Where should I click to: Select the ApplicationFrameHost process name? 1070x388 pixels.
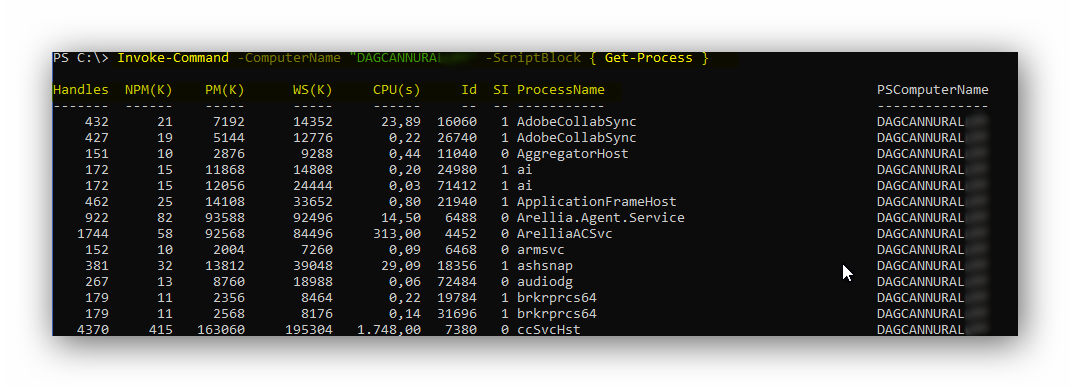(596, 202)
